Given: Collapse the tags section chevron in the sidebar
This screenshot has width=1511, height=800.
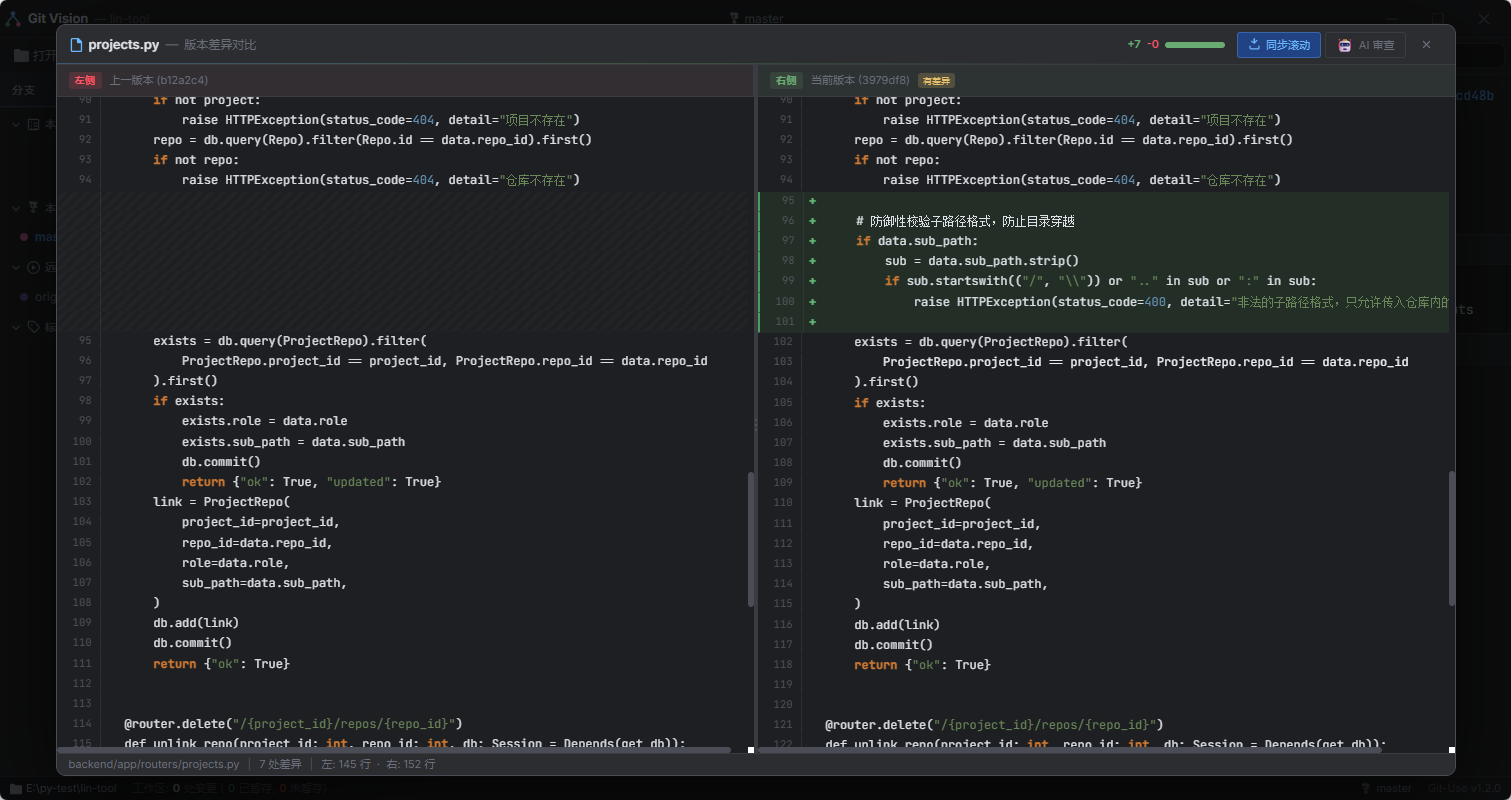Looking at the screenshot, I should [16, 326].
